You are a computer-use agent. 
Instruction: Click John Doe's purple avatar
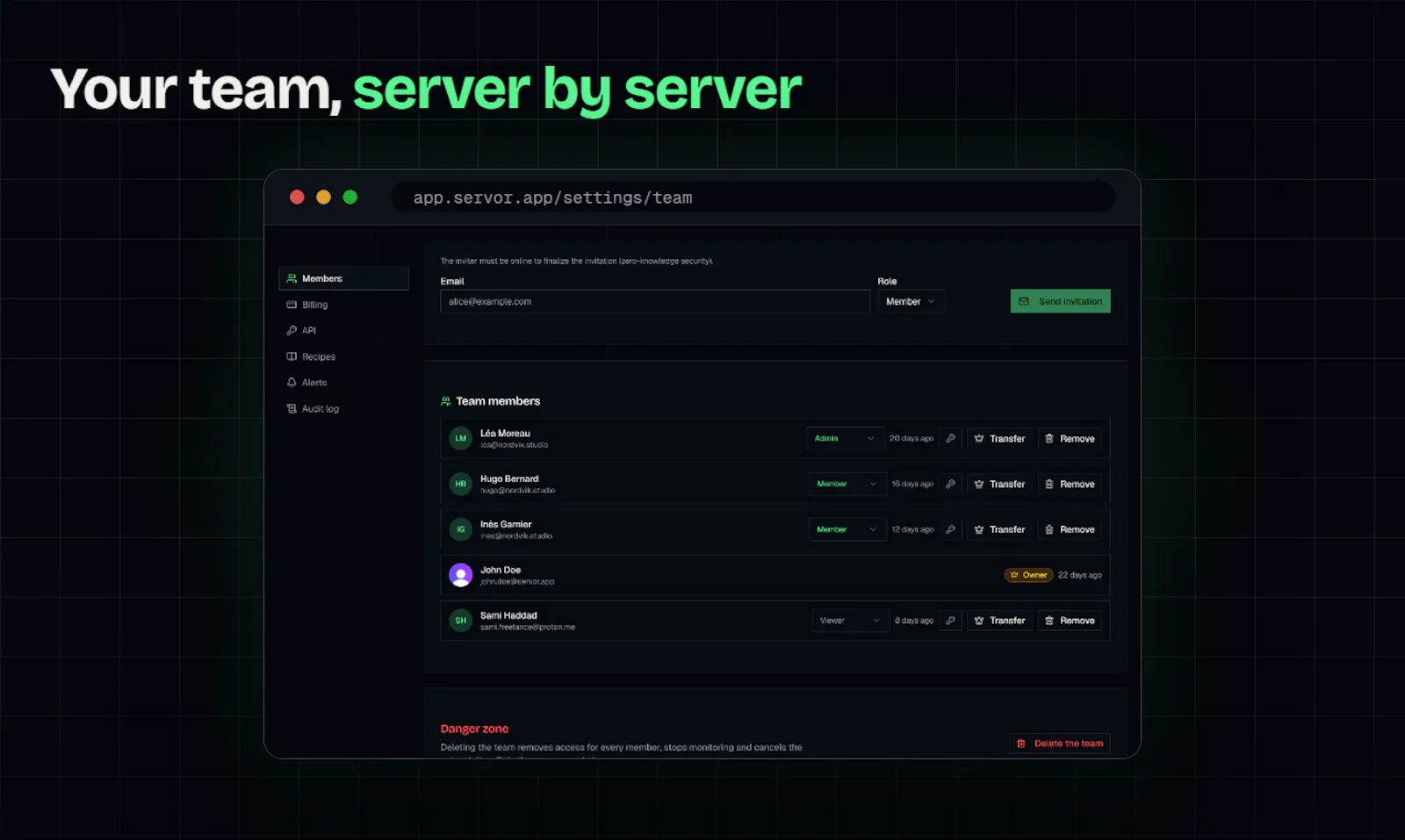[461, 575]
